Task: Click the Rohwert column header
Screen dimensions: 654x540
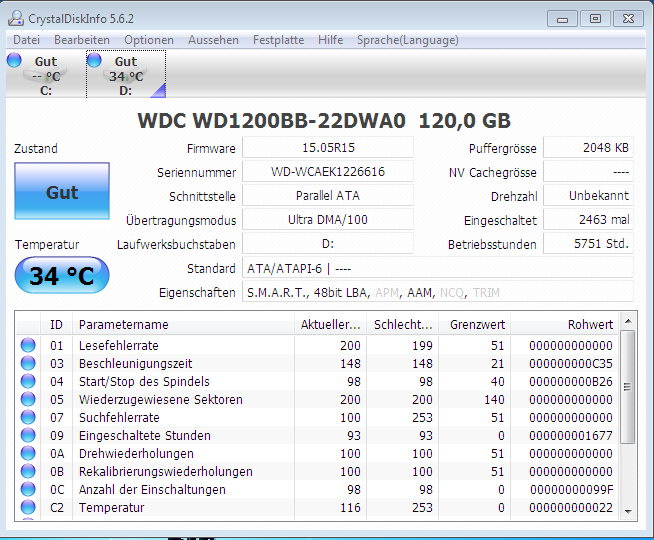Action: (x=565, y=324)
